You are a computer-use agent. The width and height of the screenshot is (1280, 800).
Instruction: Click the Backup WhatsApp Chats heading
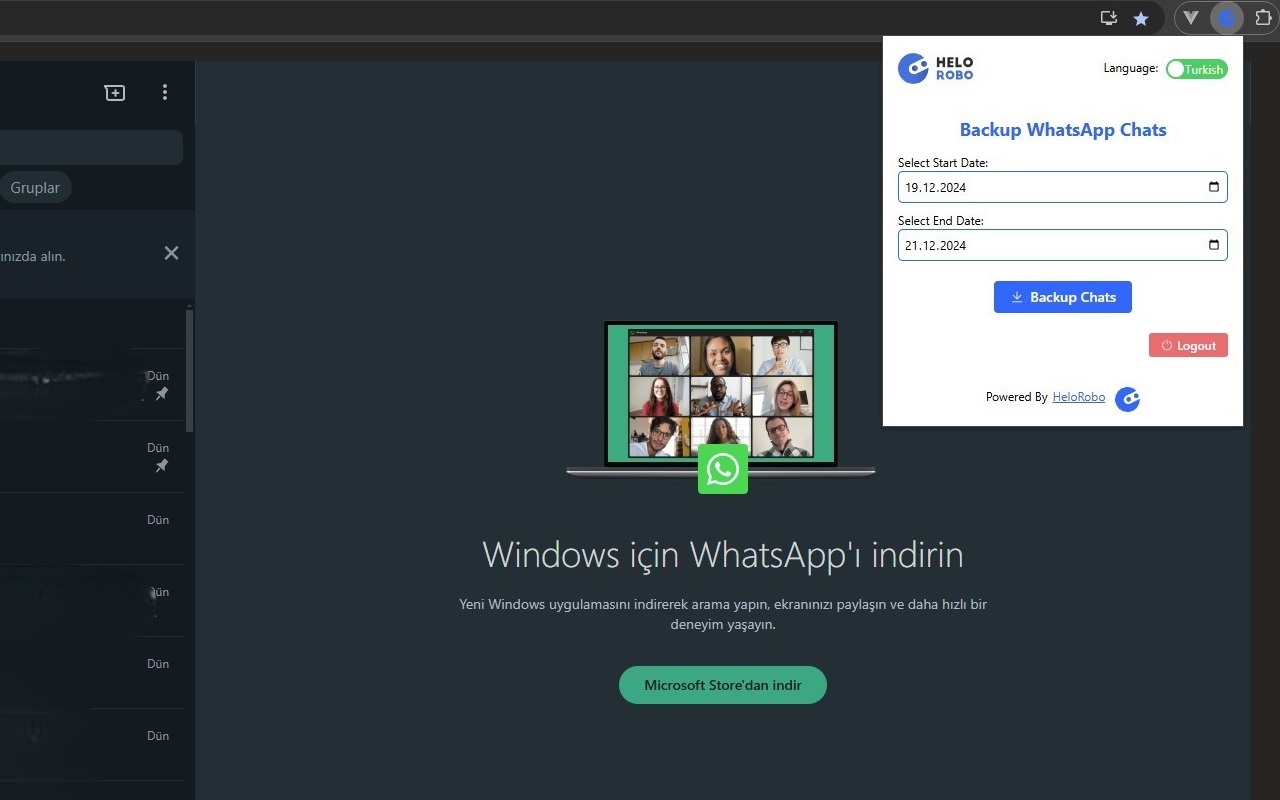[1063, 130]
